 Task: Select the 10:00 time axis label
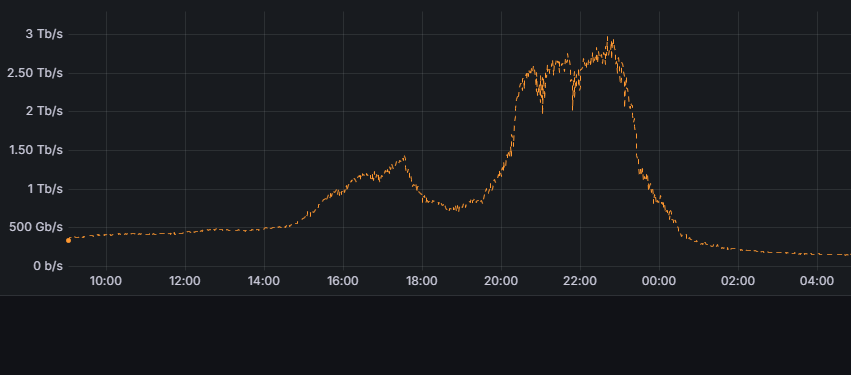[x=106, y=281]
